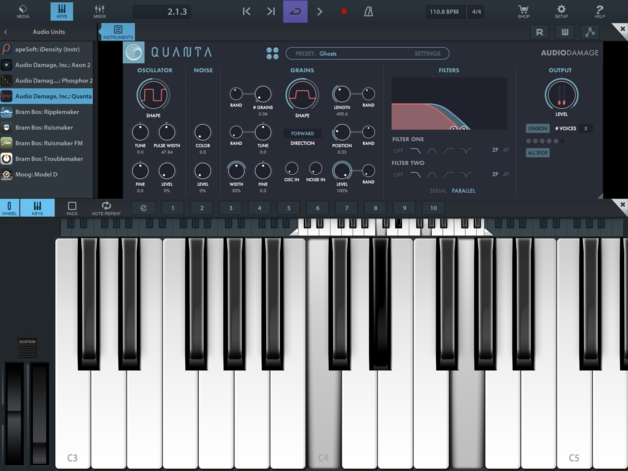Change the number of voices value
The height and width of the screenshot is (471, 628).
(586, 129)
